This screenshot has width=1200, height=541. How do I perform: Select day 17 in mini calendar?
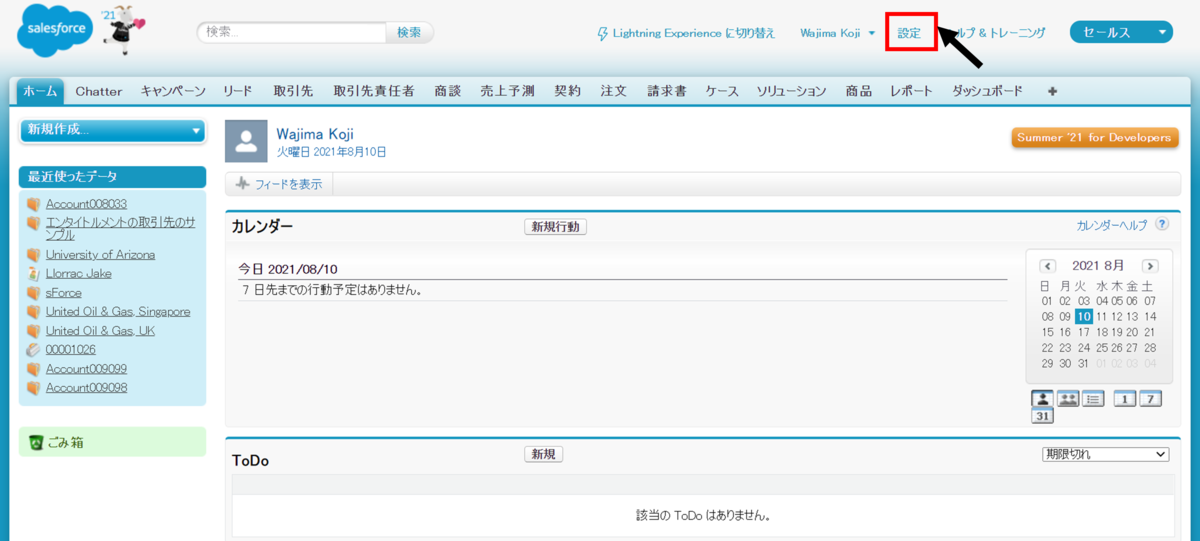(1083, 332)
